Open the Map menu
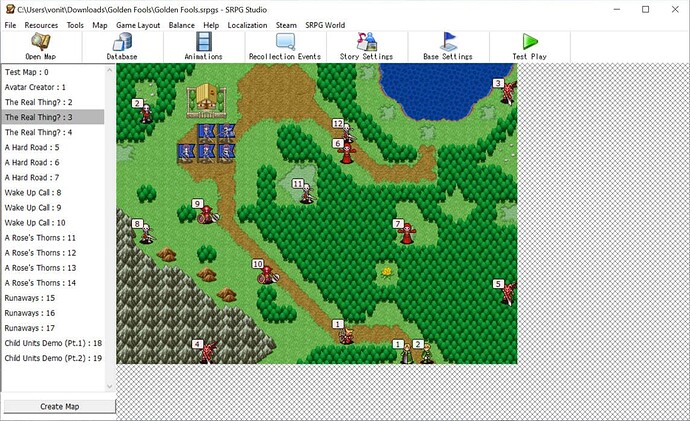The height and width of the screenshot is (421, 690). [100, 25]
